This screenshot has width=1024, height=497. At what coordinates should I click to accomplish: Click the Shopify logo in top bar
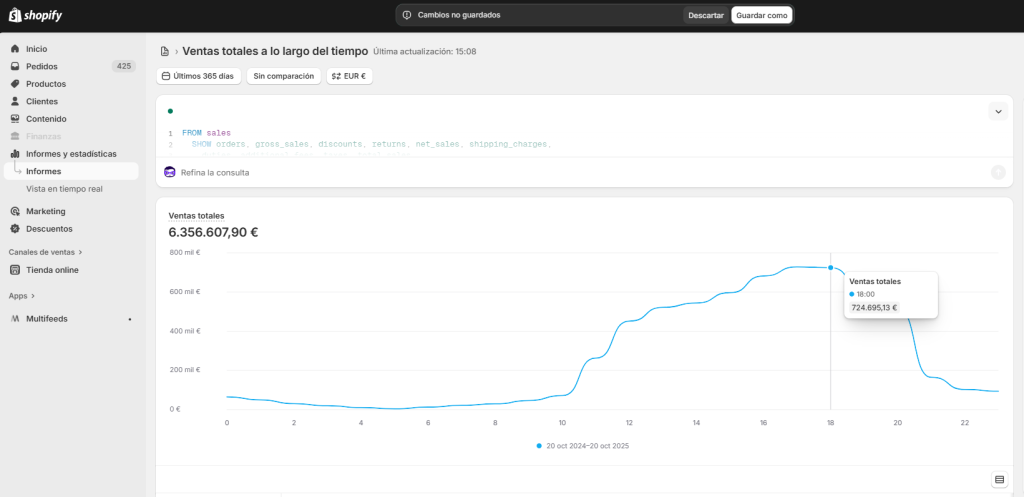[x=36, y=15]
